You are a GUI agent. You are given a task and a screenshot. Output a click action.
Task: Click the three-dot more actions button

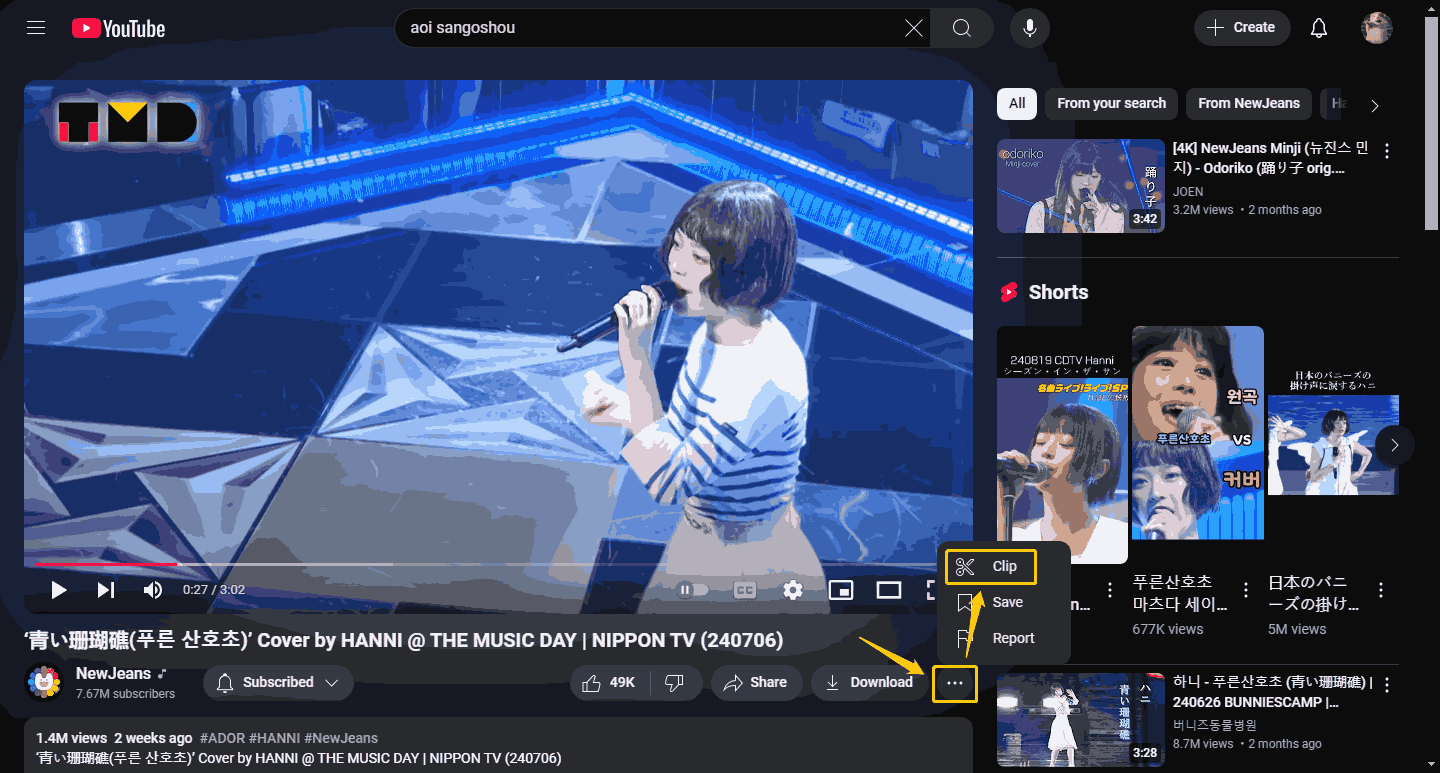pos(955,683)
